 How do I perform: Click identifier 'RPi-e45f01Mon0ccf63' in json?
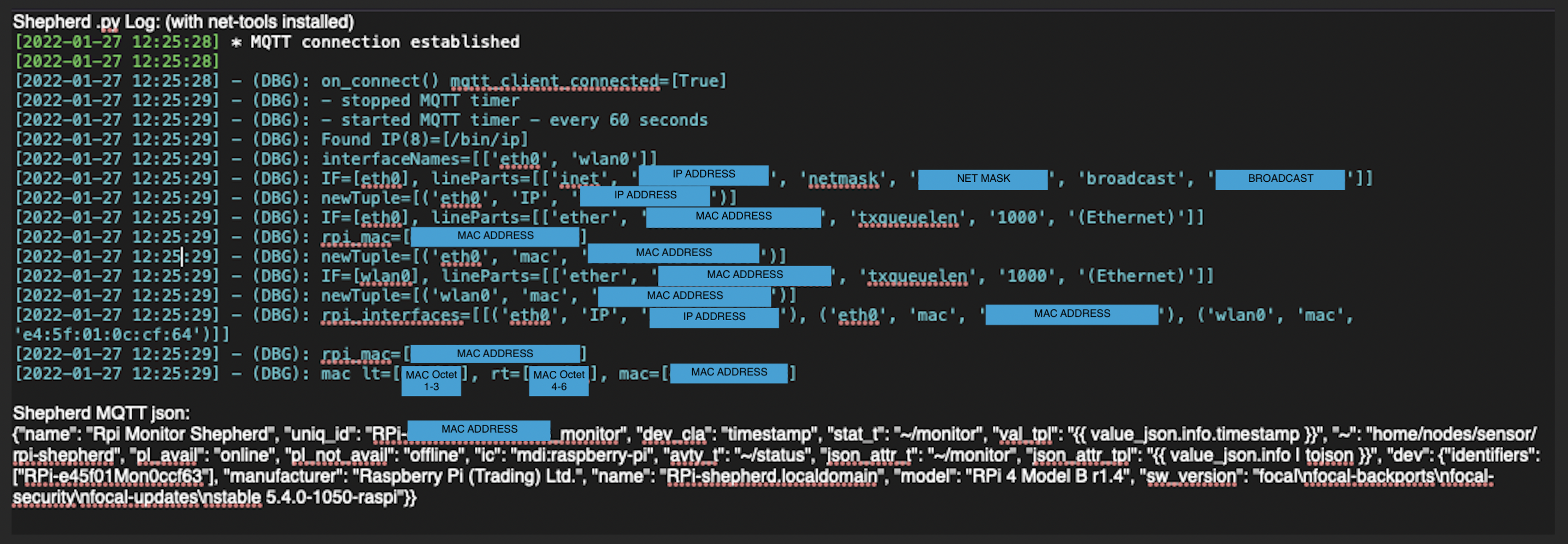coord(114,476)
